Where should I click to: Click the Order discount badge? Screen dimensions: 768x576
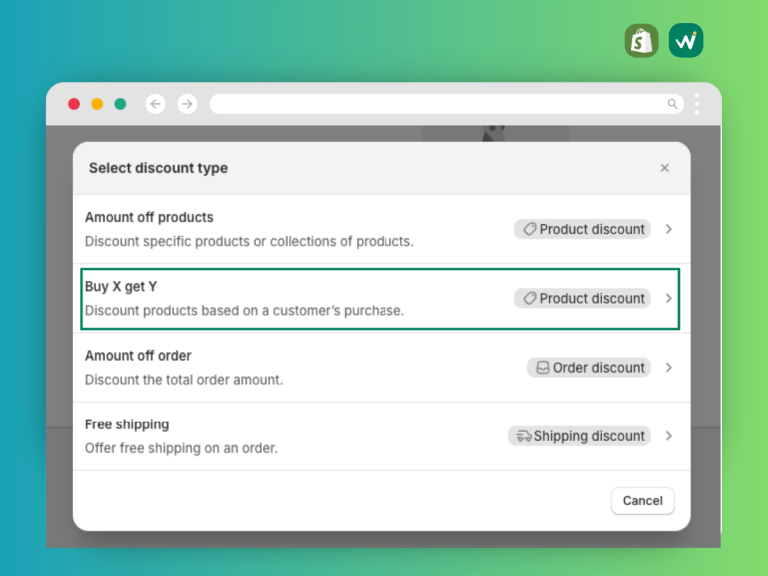click(589, 368)
